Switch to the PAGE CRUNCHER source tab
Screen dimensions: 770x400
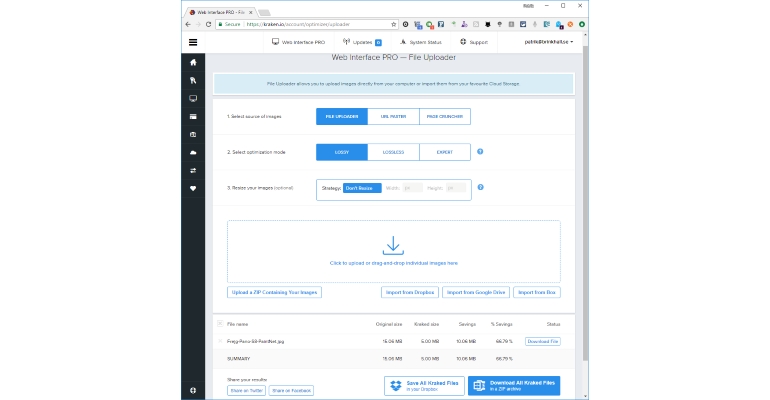[445, 116]
